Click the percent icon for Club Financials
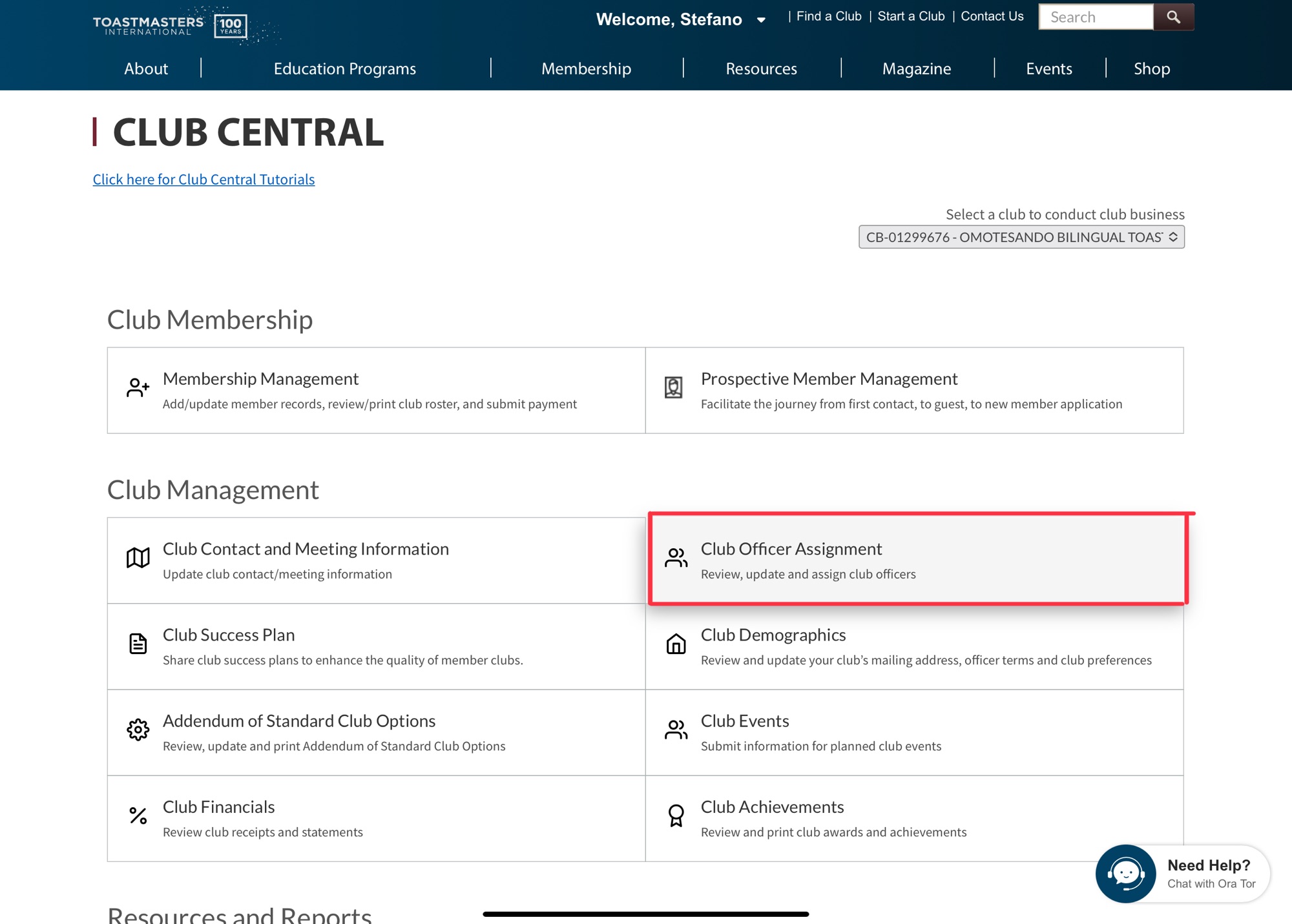The height and width of the screenshot is (924, 1292). pos(138,816)
